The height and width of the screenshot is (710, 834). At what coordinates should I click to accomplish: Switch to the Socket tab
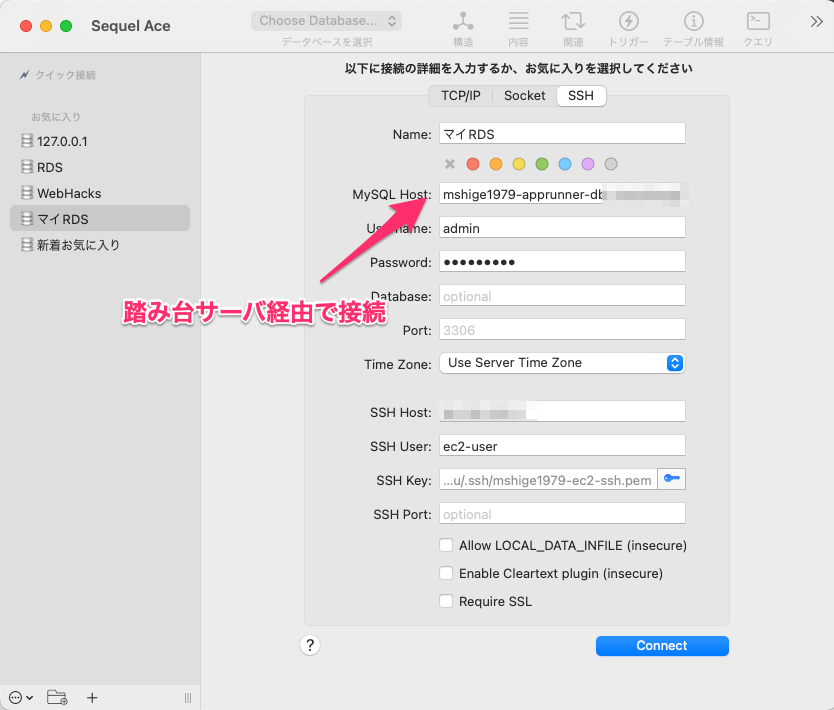coord(524,96)
